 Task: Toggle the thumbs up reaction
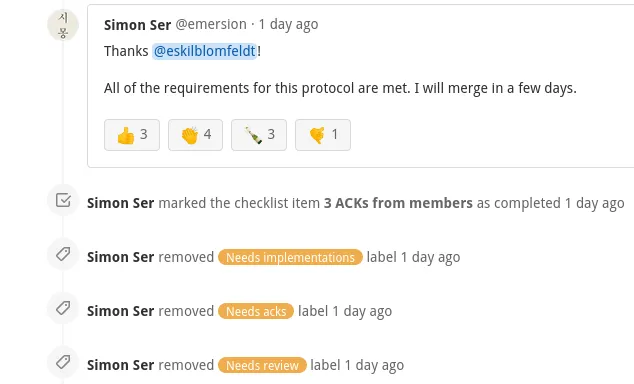[132, 135]
